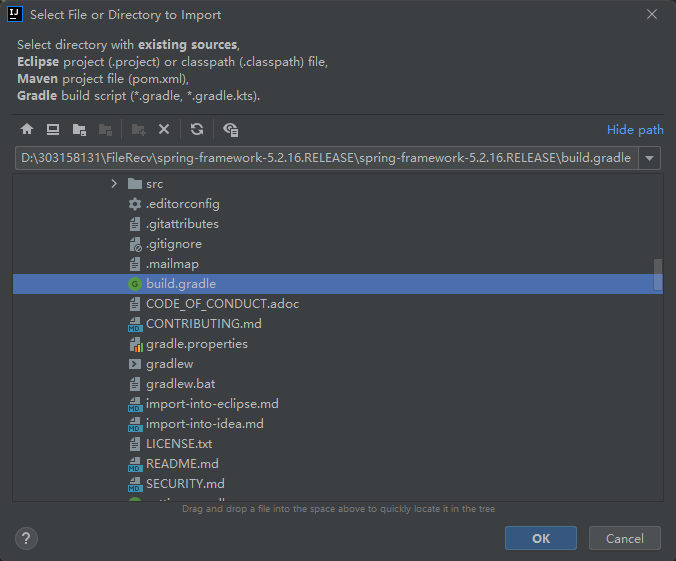Select the .mailmap file

pyautogui.click(x=338, y=264)
